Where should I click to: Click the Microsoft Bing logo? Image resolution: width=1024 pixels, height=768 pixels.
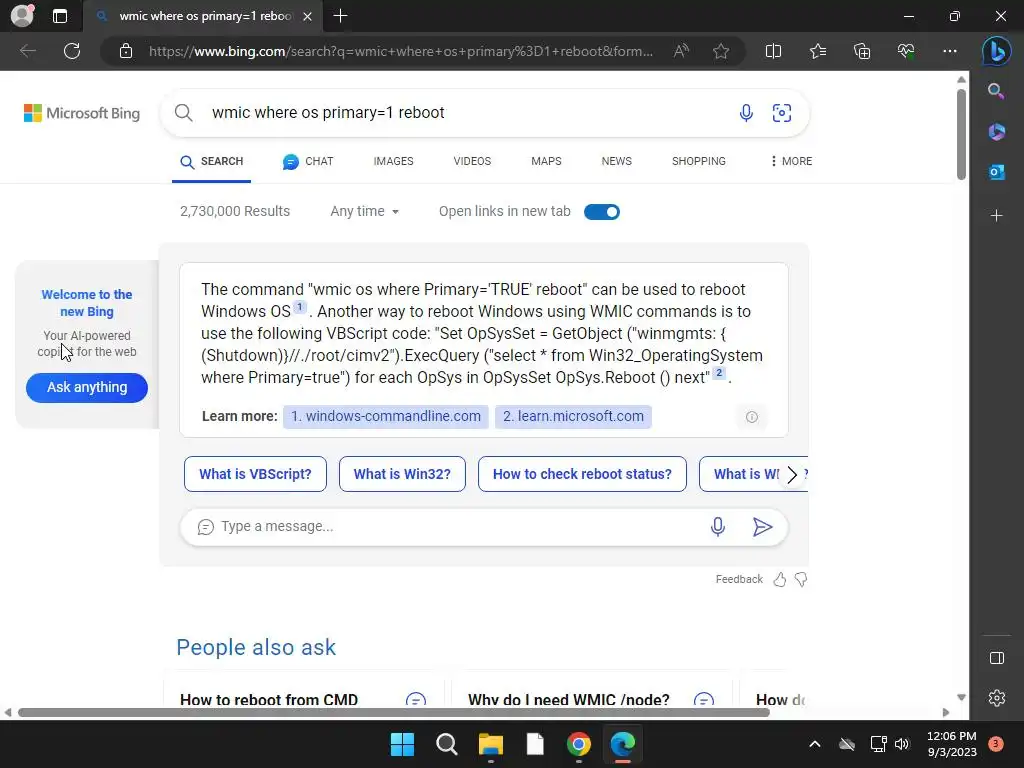82,113
